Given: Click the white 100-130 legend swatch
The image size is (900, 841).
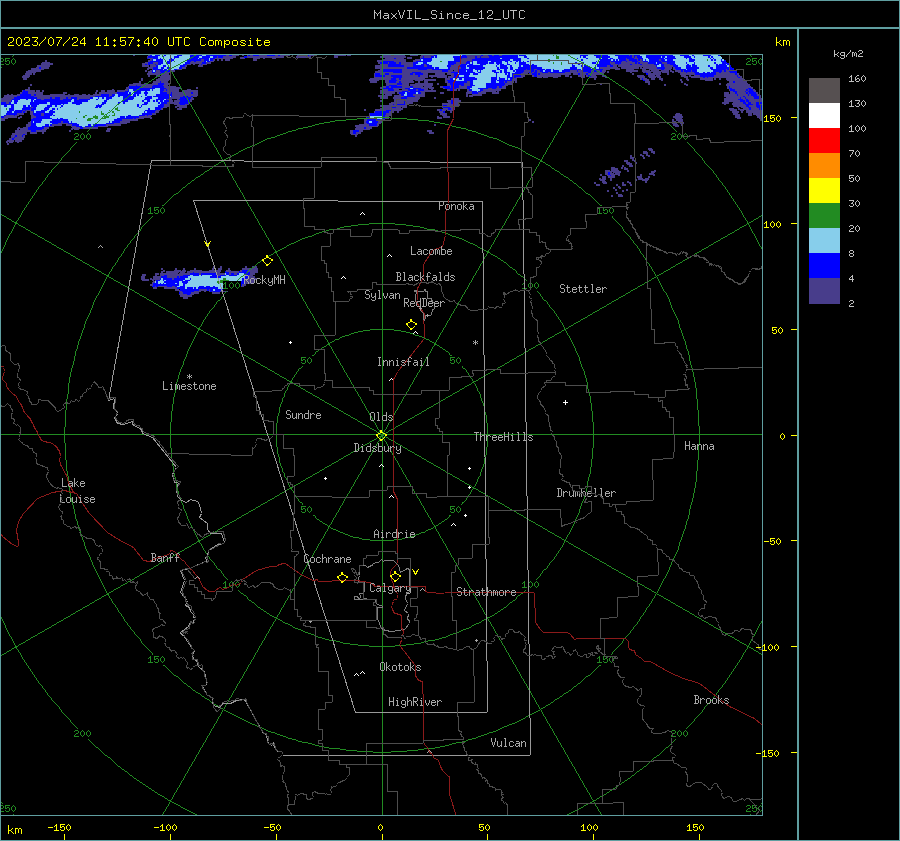Looking at the screenshot, I should (824, 115).
